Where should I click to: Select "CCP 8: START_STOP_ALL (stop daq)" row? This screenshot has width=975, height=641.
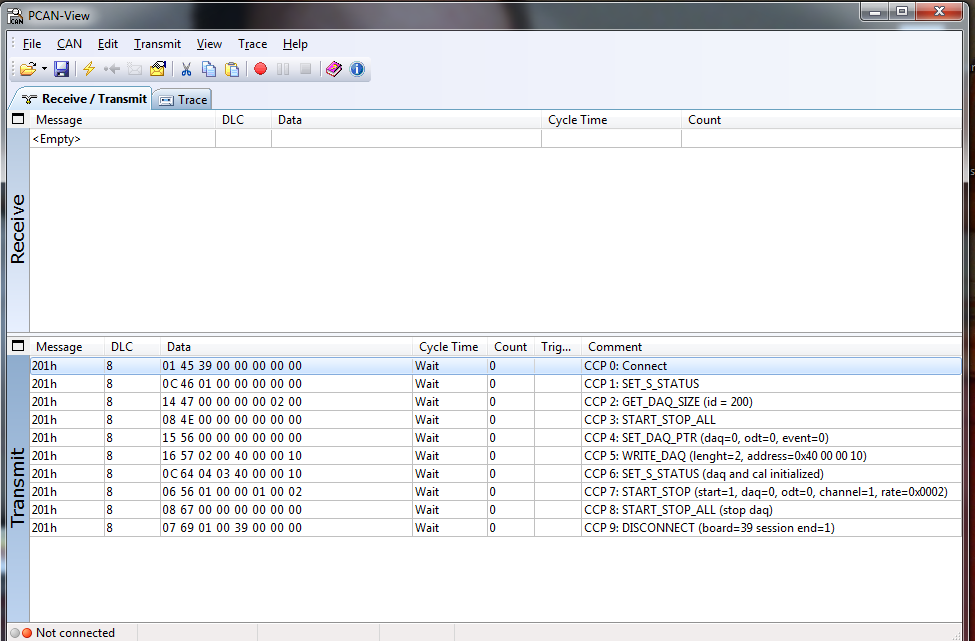pyautogui.click(x=496, y=510)
